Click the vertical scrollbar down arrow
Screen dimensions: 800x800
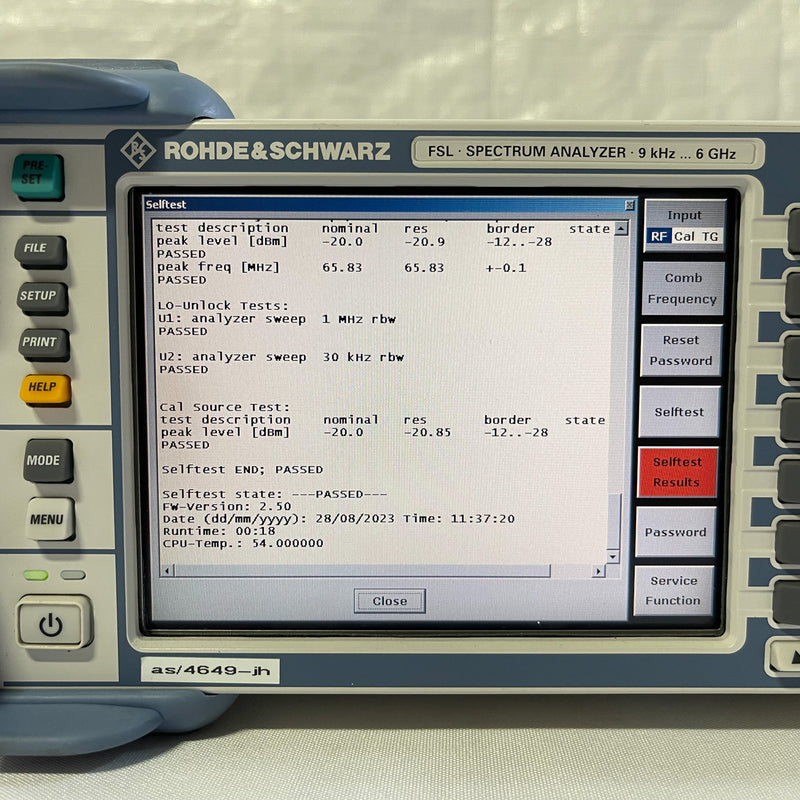pos(613,556)
